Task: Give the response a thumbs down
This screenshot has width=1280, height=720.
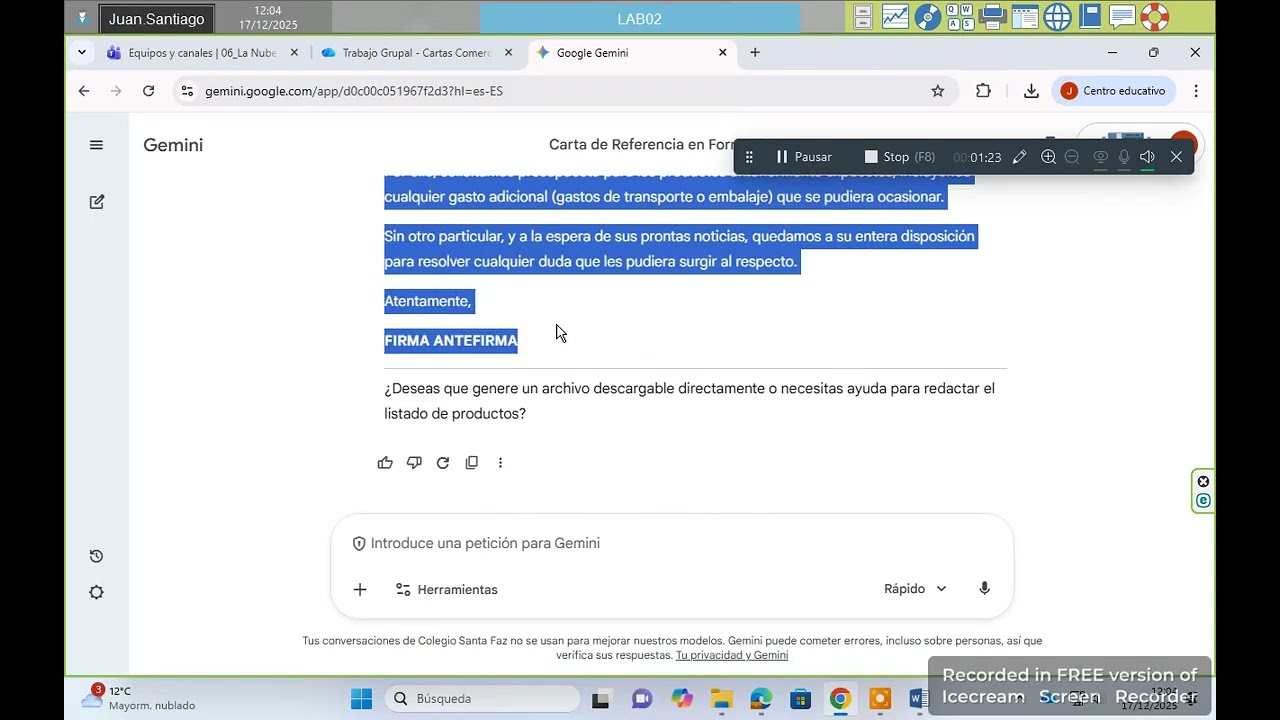Action: [x=414, y=463]
